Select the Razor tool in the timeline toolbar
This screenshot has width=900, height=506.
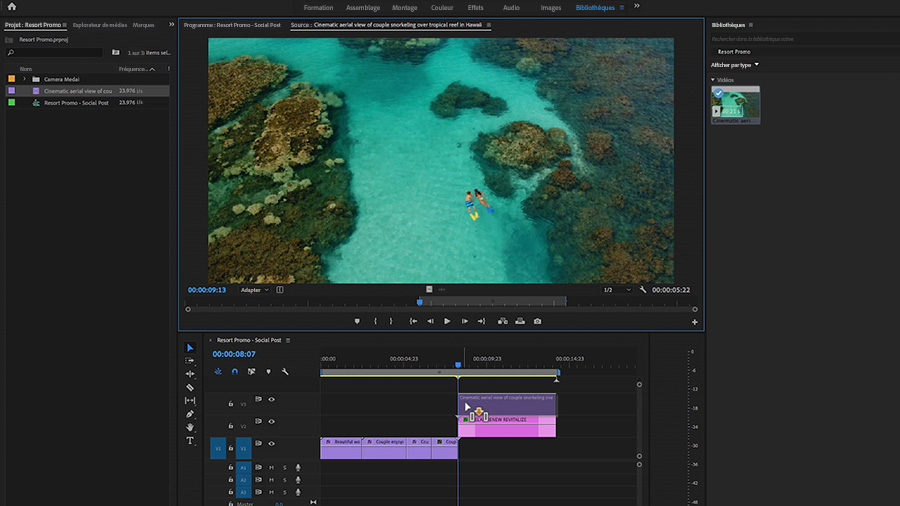[x=190, y=387]
